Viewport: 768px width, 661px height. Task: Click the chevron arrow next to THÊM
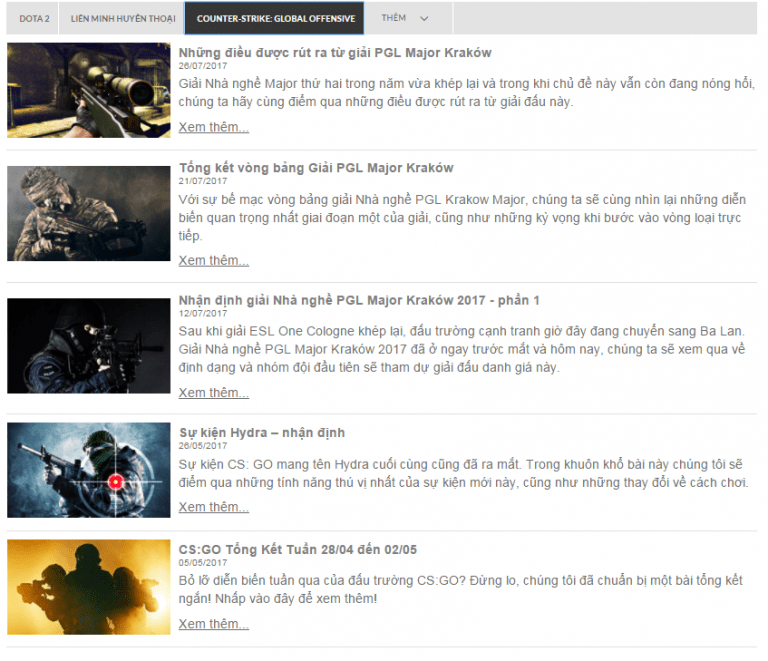[424, 19]
